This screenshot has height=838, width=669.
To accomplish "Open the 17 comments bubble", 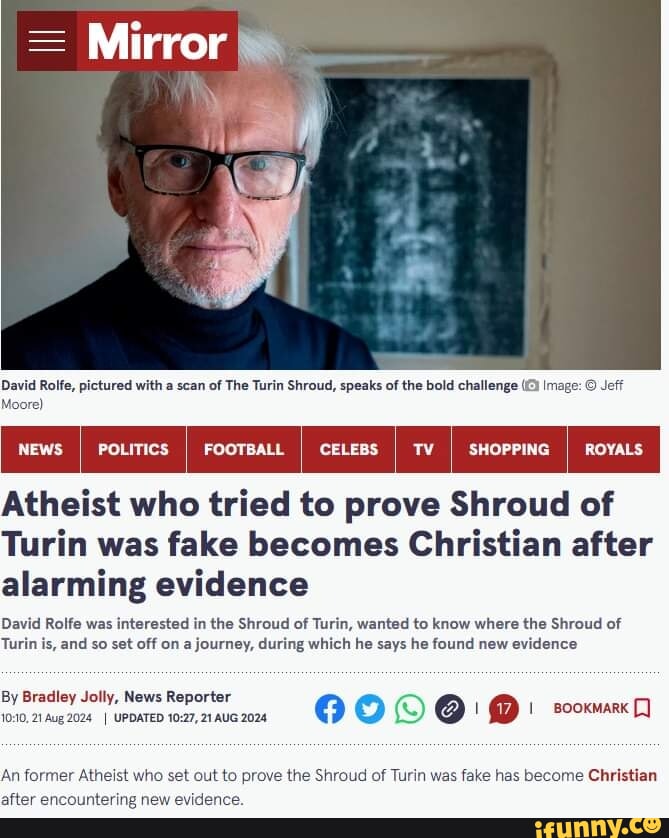I will 503,709.
